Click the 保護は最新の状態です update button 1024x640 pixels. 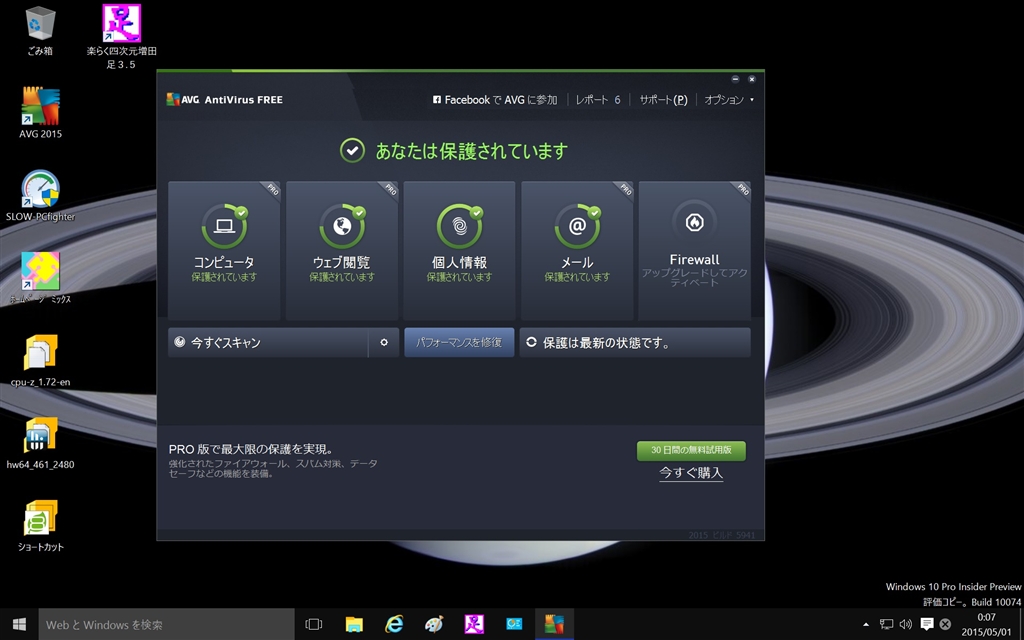[x=635, y=342]
